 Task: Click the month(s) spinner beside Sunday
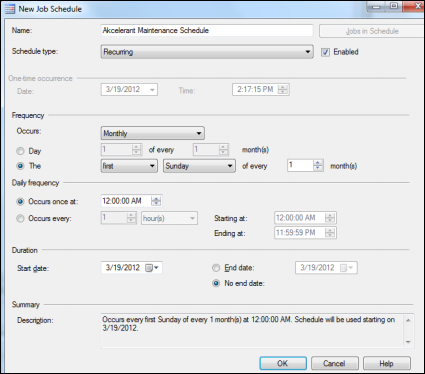(318, 165)
